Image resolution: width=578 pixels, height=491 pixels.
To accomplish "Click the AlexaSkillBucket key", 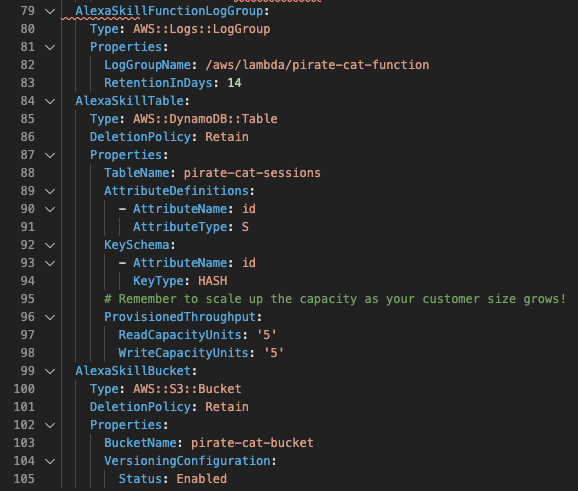I will [133, 371].
